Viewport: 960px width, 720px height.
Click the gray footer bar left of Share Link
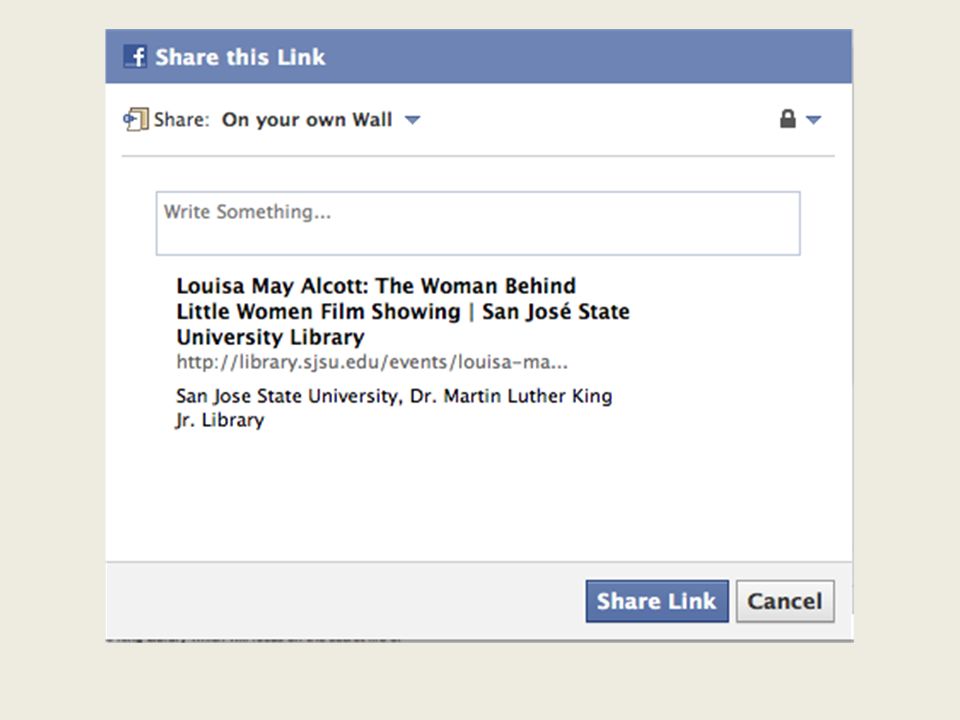345,601
